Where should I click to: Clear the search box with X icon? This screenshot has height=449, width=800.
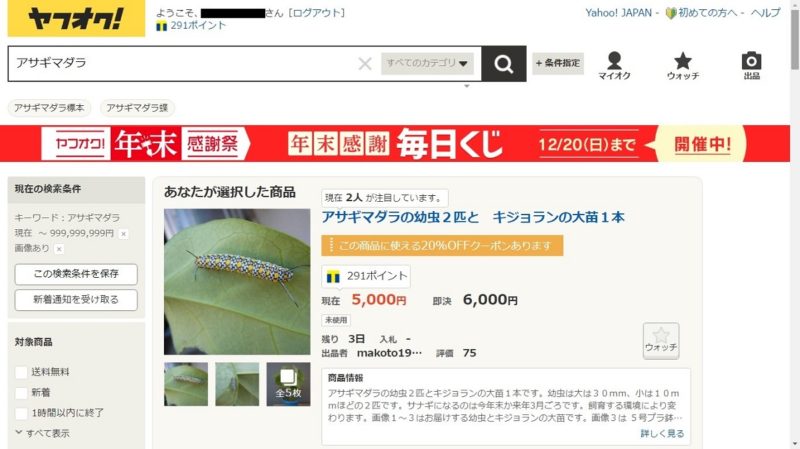tap(365, 64)
